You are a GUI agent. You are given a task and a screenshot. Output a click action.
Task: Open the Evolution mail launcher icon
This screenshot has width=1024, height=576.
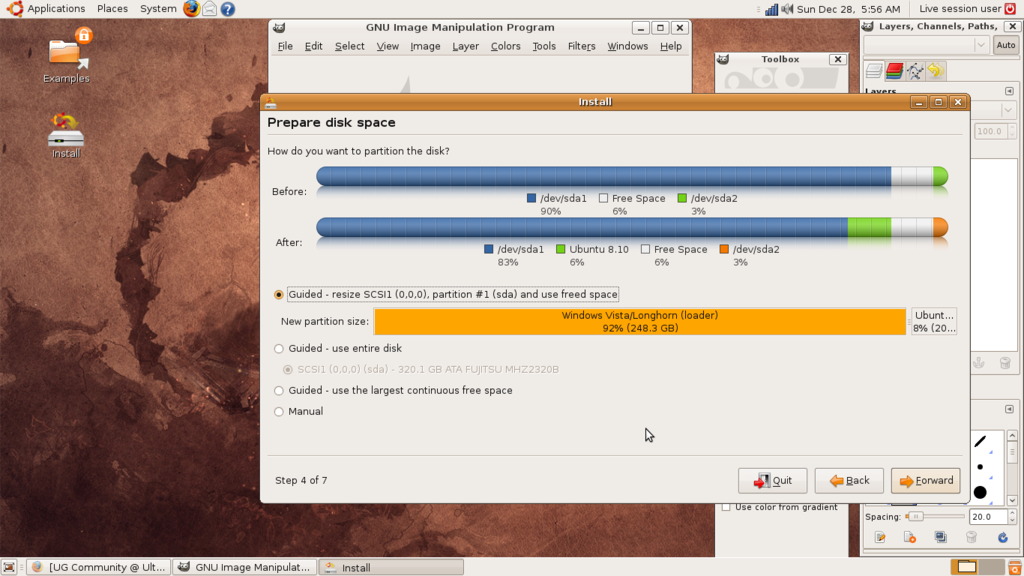pos(209,8)
